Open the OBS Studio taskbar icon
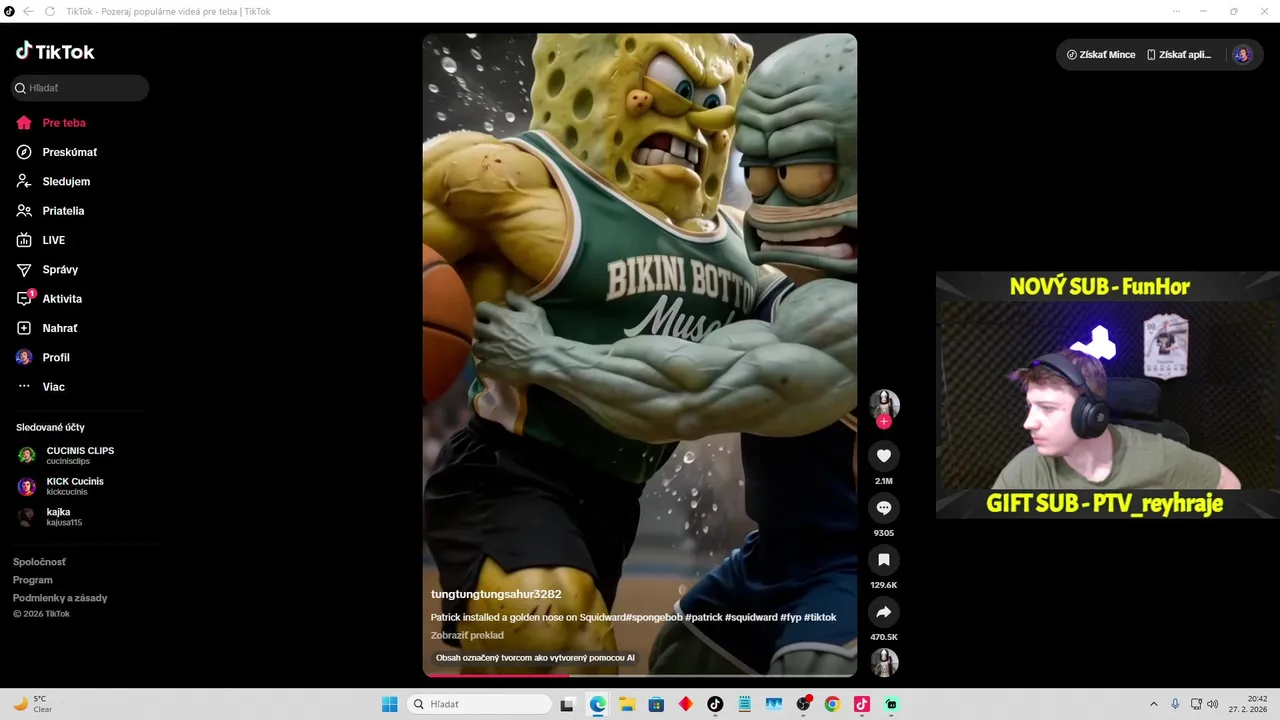 tap(803, 704)
